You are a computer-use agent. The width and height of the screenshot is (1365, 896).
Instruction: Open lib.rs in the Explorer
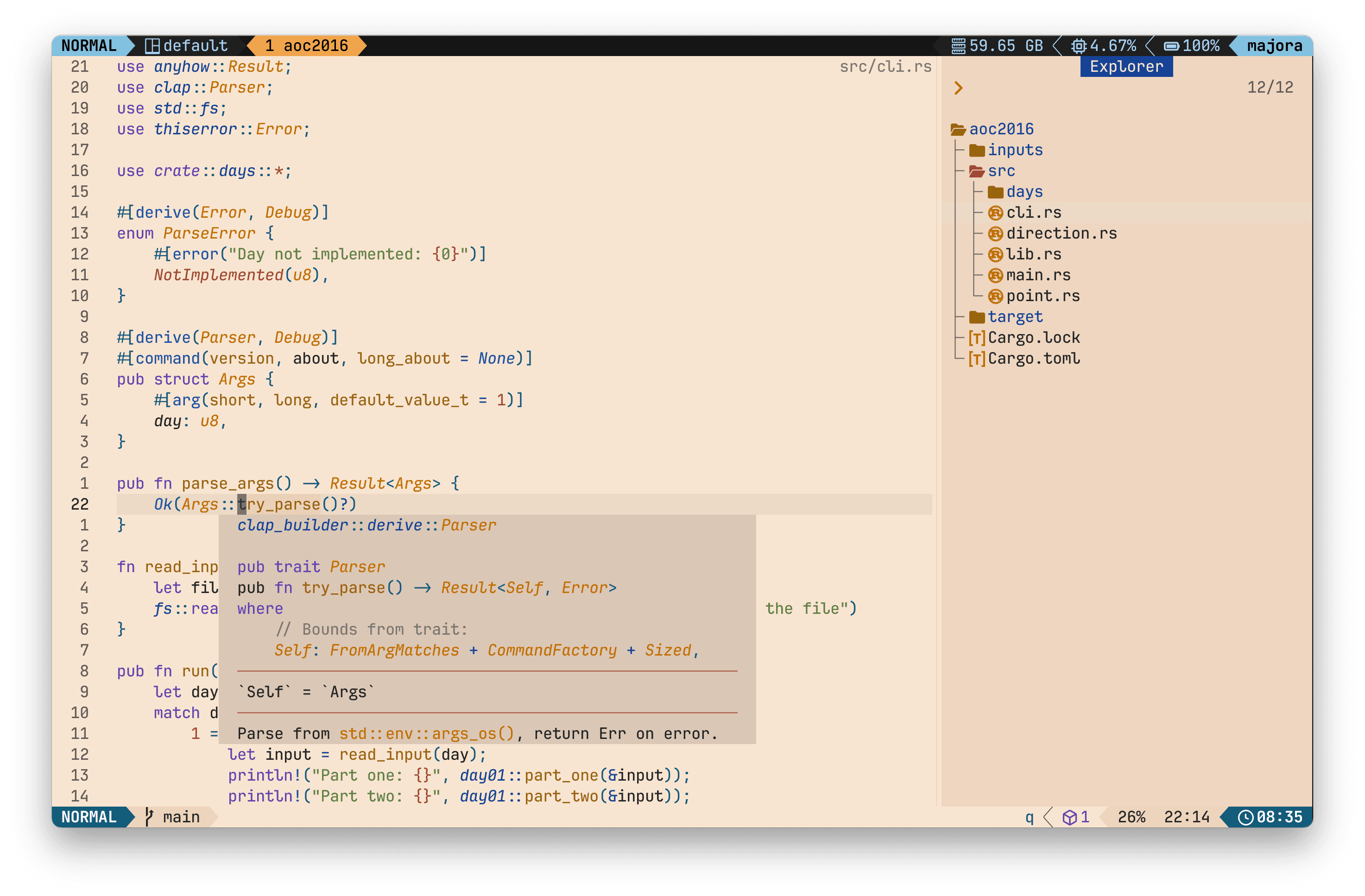[x=1034, y=255]
